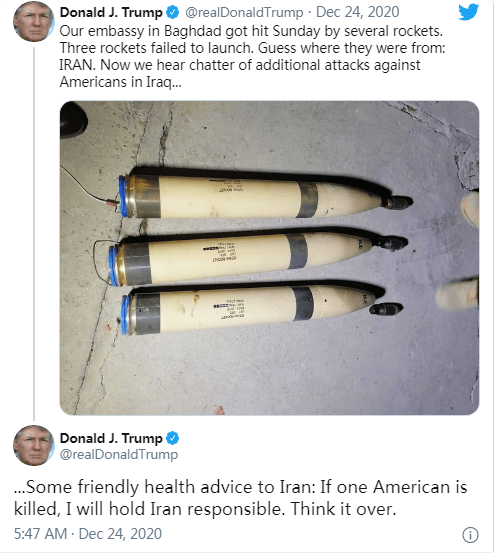
Task: Click Donald J. Trump name in top tweet
Action: 111,12
